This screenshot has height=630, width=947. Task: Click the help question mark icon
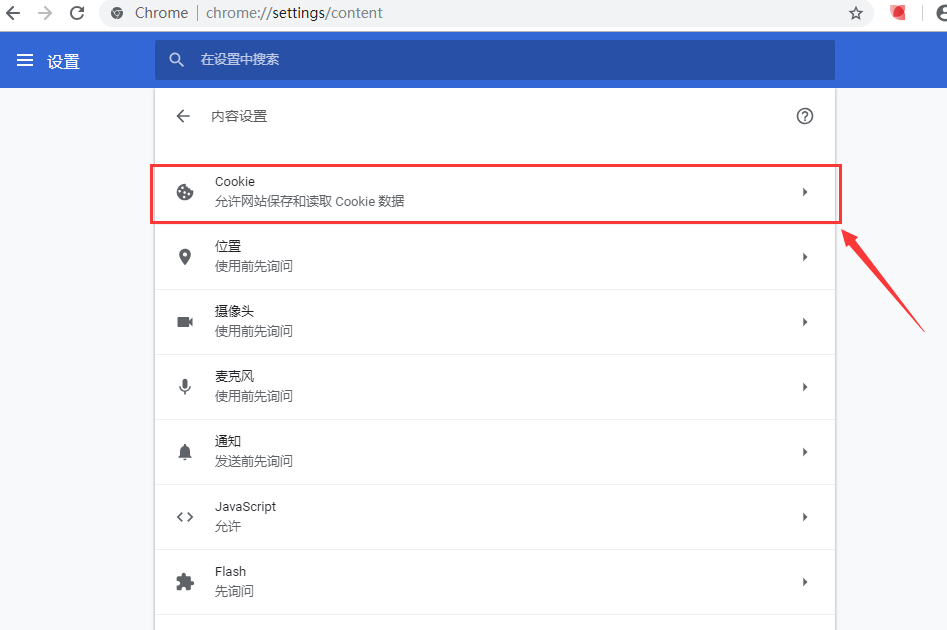(804, 116)
